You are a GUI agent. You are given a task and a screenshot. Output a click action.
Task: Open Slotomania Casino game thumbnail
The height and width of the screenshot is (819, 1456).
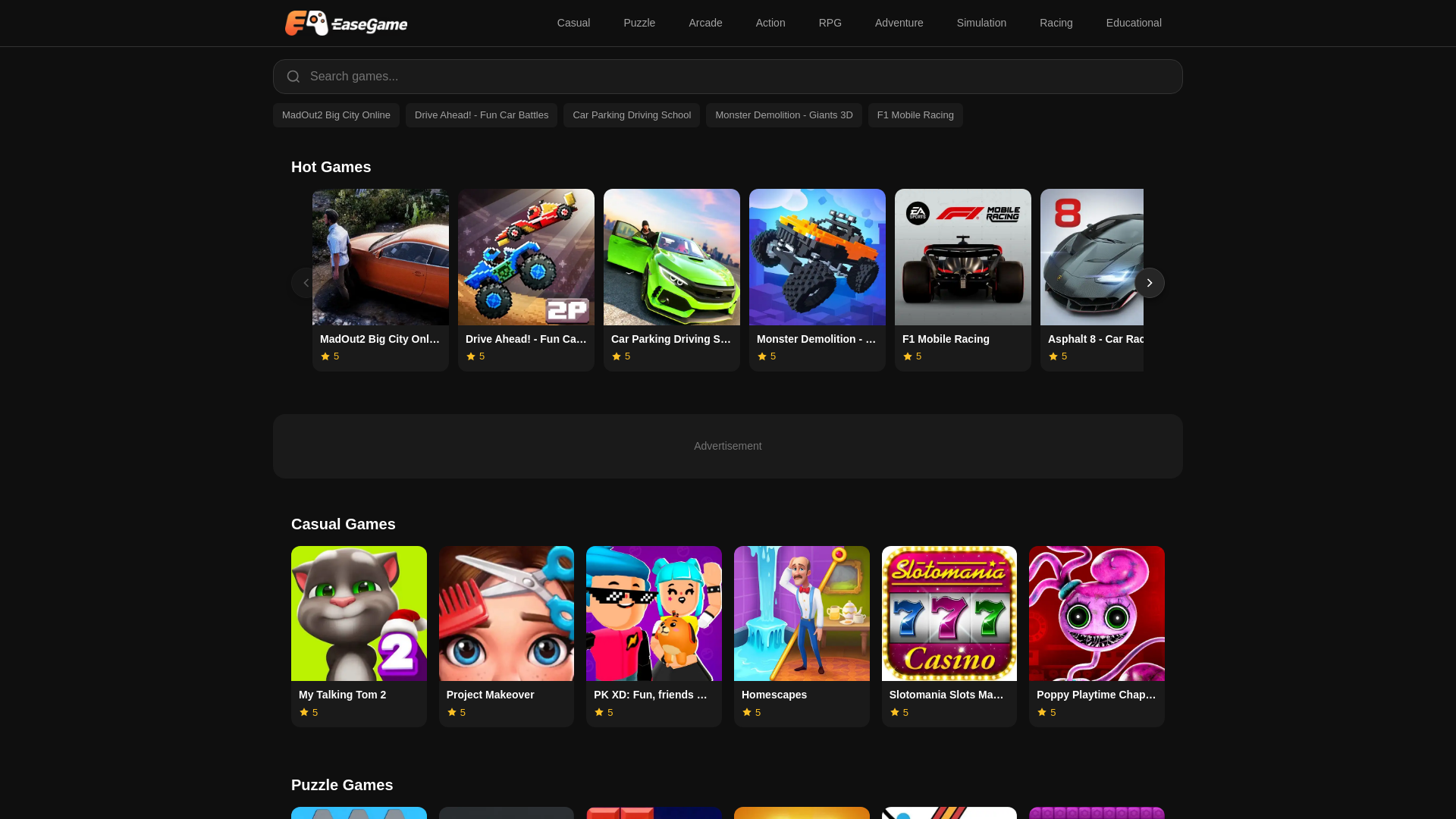(949, 613)
